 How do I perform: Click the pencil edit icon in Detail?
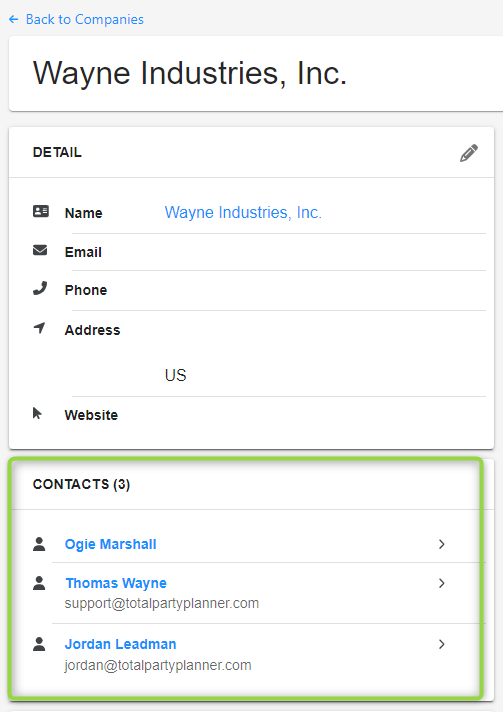click(468, 153)
